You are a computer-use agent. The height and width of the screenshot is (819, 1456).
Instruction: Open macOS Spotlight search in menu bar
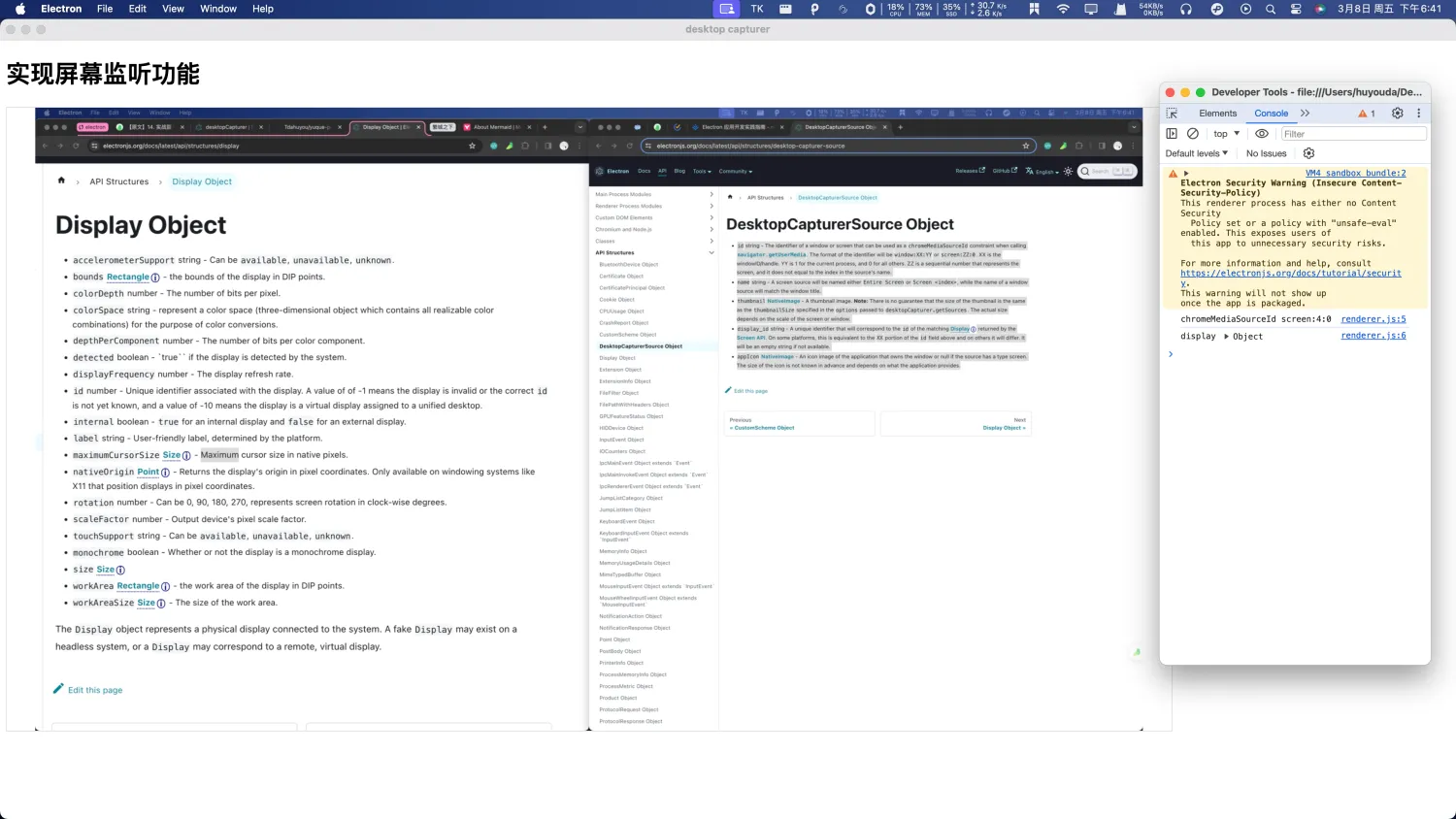pyautogui.click(x=1271, y=9)
